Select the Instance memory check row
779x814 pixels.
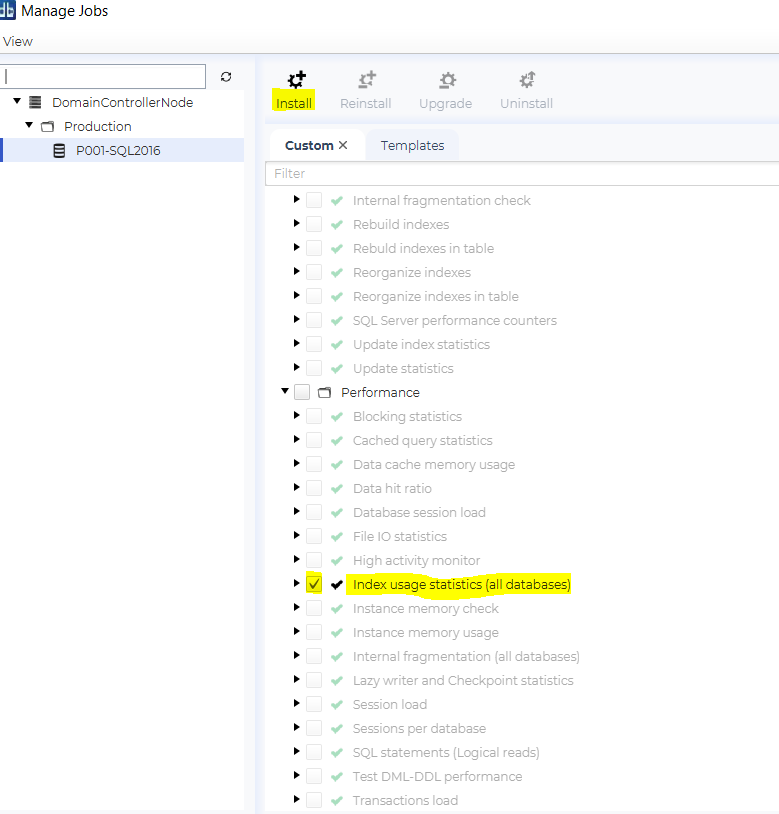[x=426, y=608]
